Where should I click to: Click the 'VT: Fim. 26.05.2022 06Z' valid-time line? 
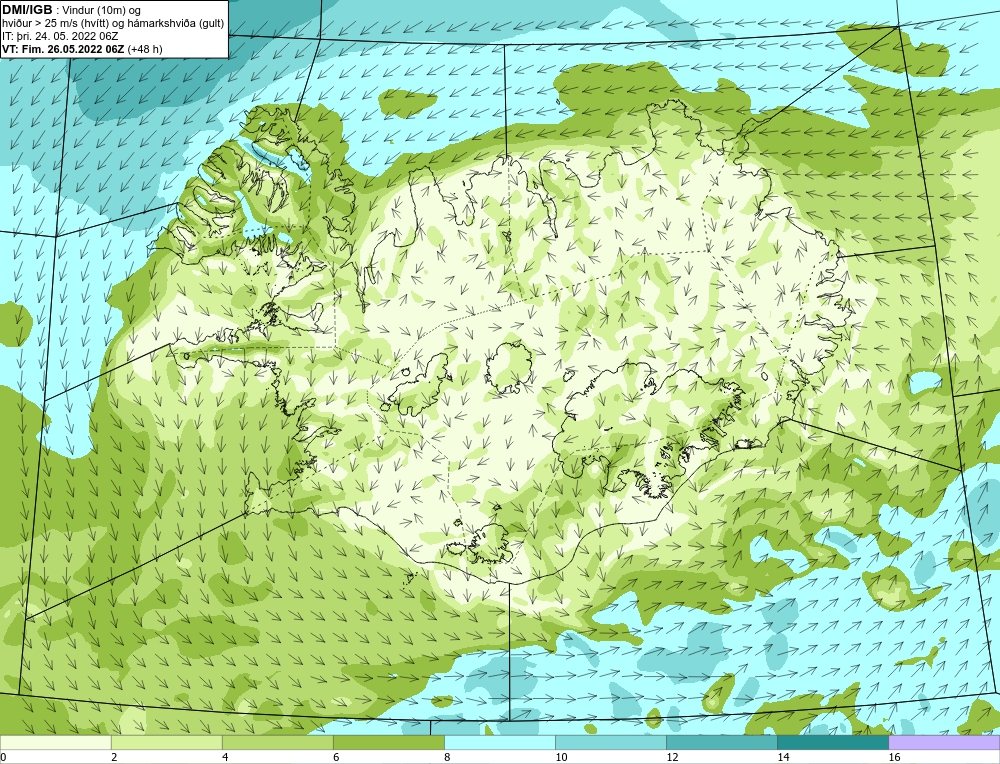pyautogui.click(x=63, y=48)
